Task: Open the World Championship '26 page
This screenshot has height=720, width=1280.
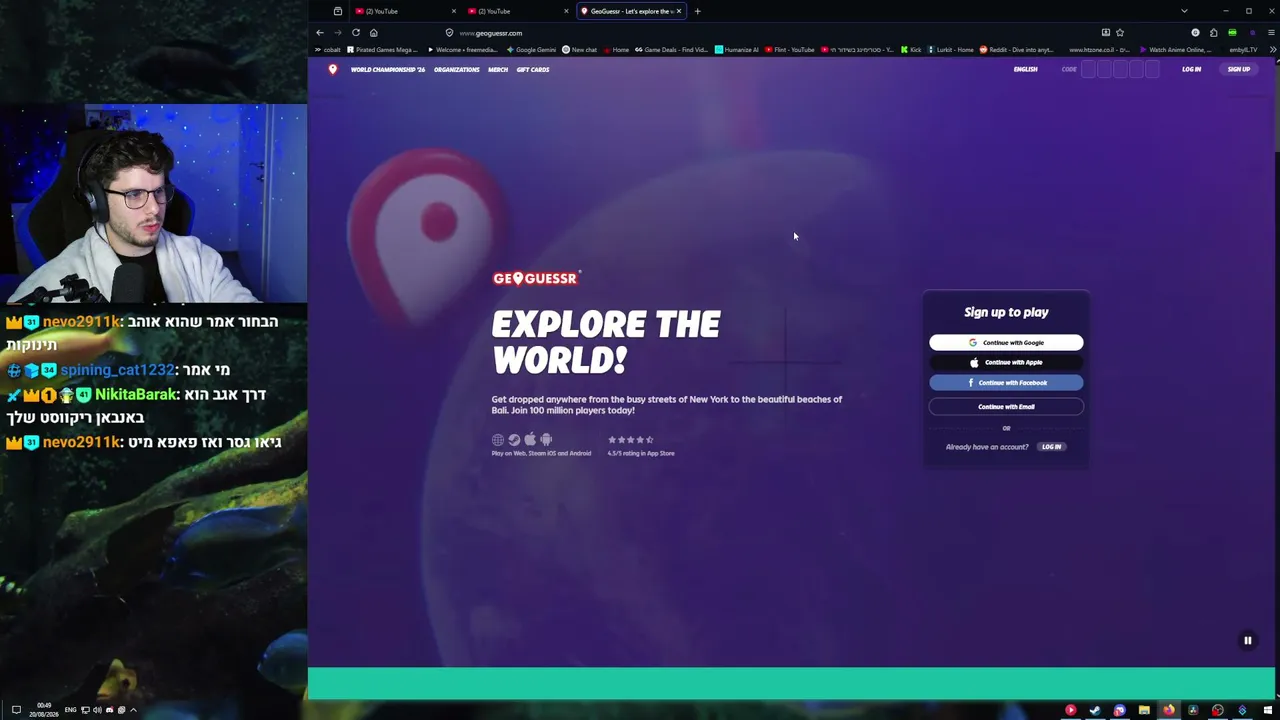Action: click(x=388, y=70)
